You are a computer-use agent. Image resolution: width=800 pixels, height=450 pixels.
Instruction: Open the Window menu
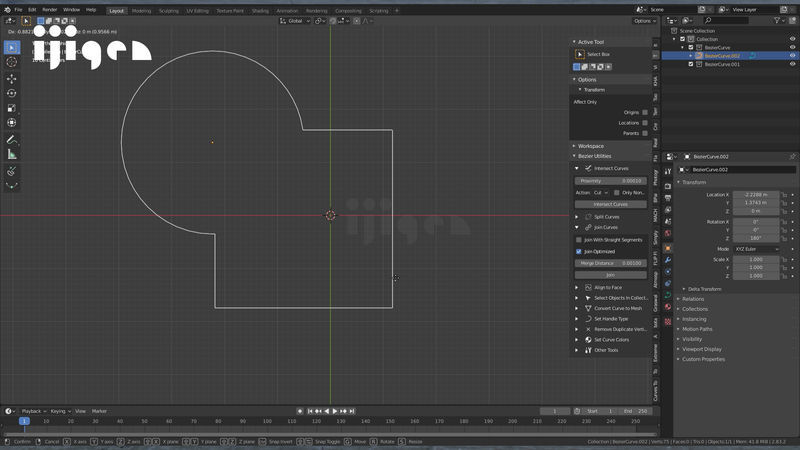pos(71,10)
